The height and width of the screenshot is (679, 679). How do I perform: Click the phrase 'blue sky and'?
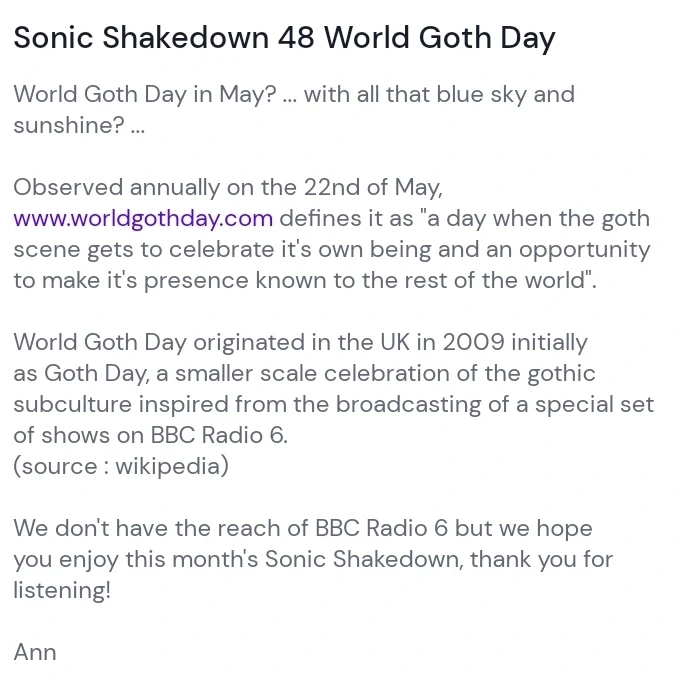click(505, 95)
